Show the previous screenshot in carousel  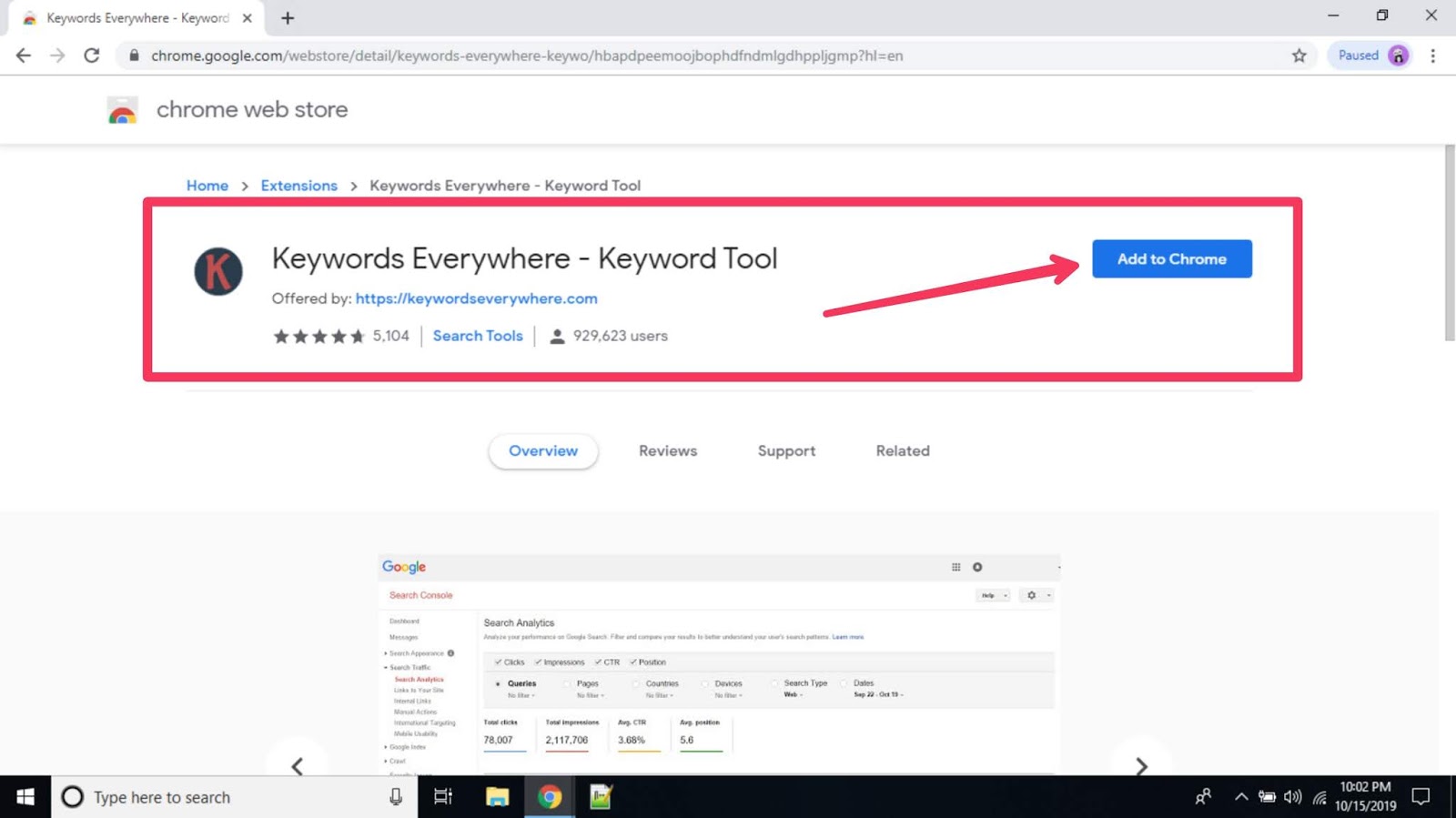298,766
